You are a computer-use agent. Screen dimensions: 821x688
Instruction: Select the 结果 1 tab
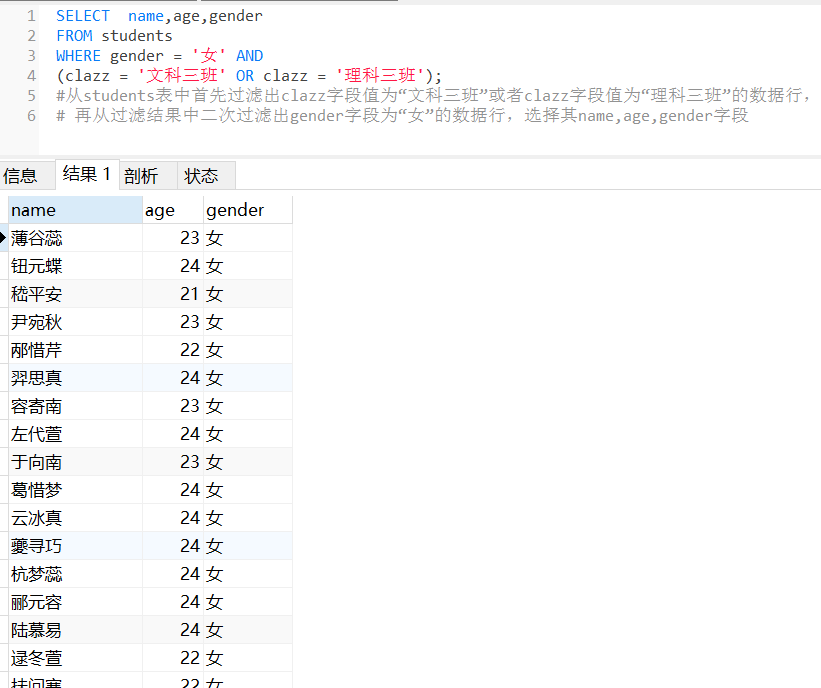87,174
